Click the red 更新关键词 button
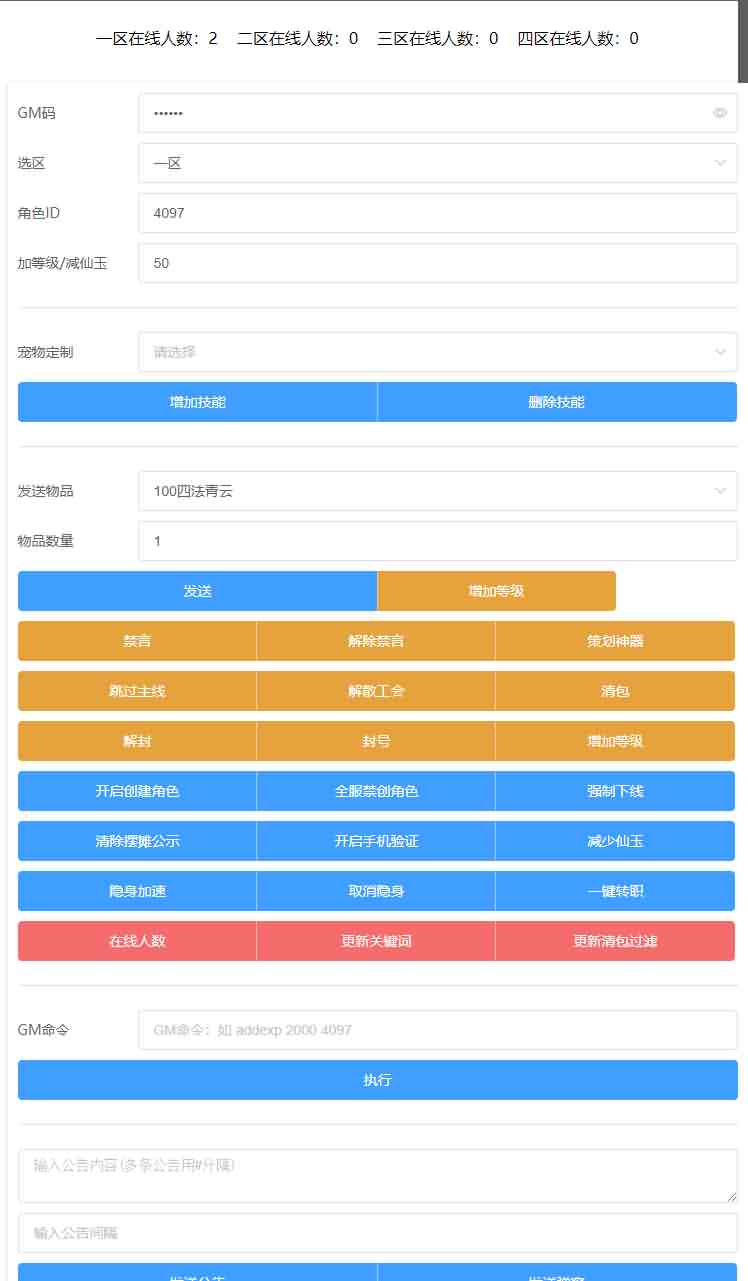The image size is (748, 1281). coord(376,941)
